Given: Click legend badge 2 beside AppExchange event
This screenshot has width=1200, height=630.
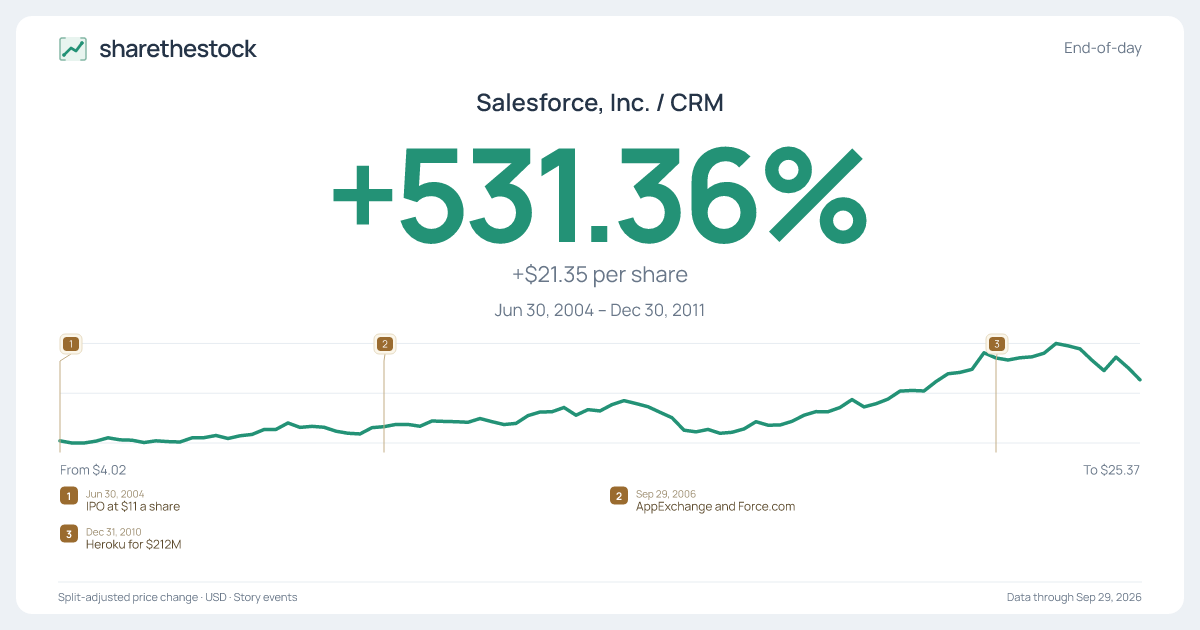Looking at the screenshot, I should pos(619,496).
